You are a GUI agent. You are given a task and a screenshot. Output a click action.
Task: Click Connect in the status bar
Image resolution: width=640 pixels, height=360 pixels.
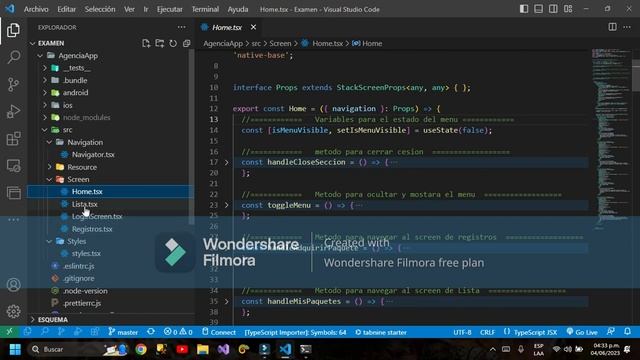pos(219,332)
